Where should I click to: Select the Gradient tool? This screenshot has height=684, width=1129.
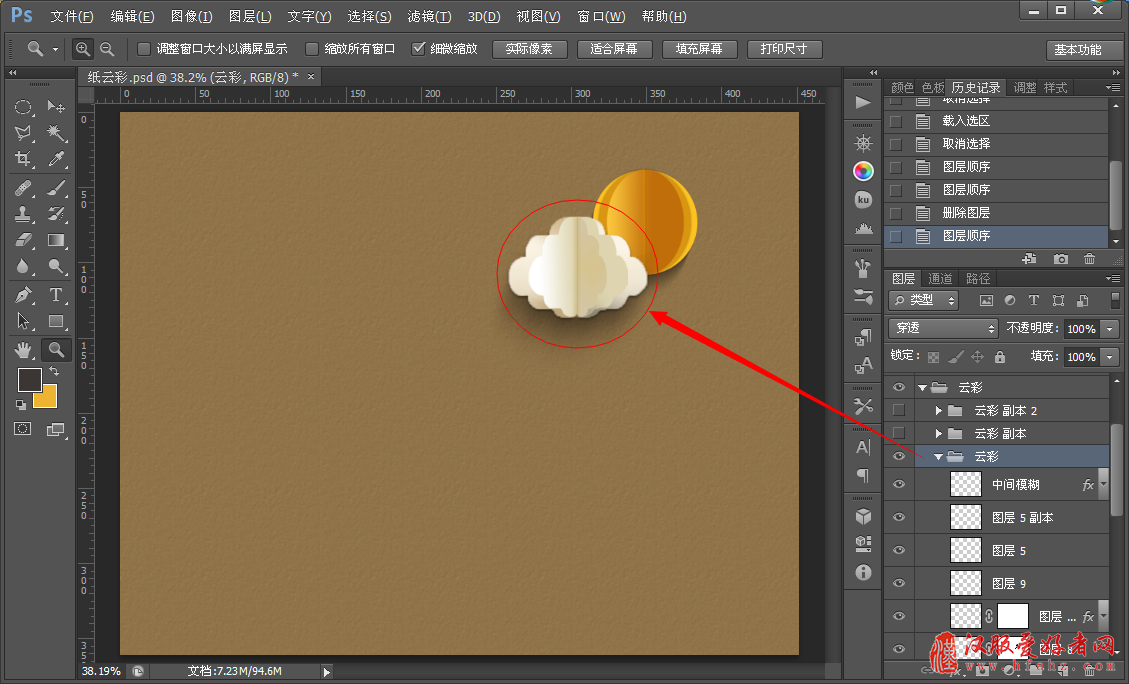click(x=55, y=240)
